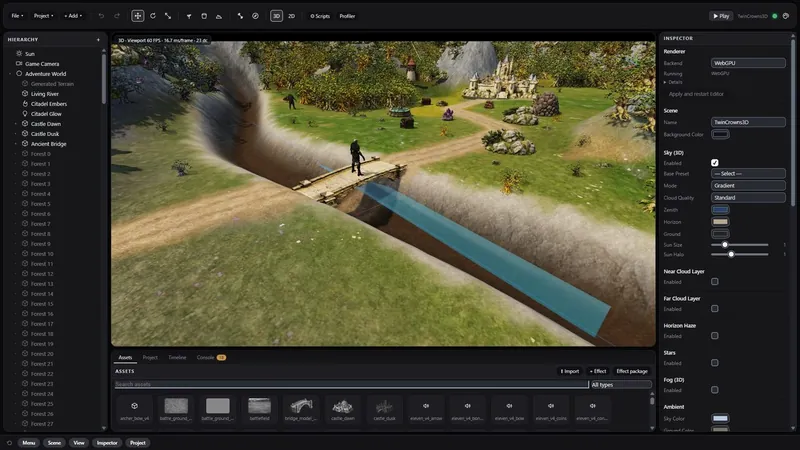800x450 pixels.
Task: Open the All types asset filter
Action: (x=620, y=385)
